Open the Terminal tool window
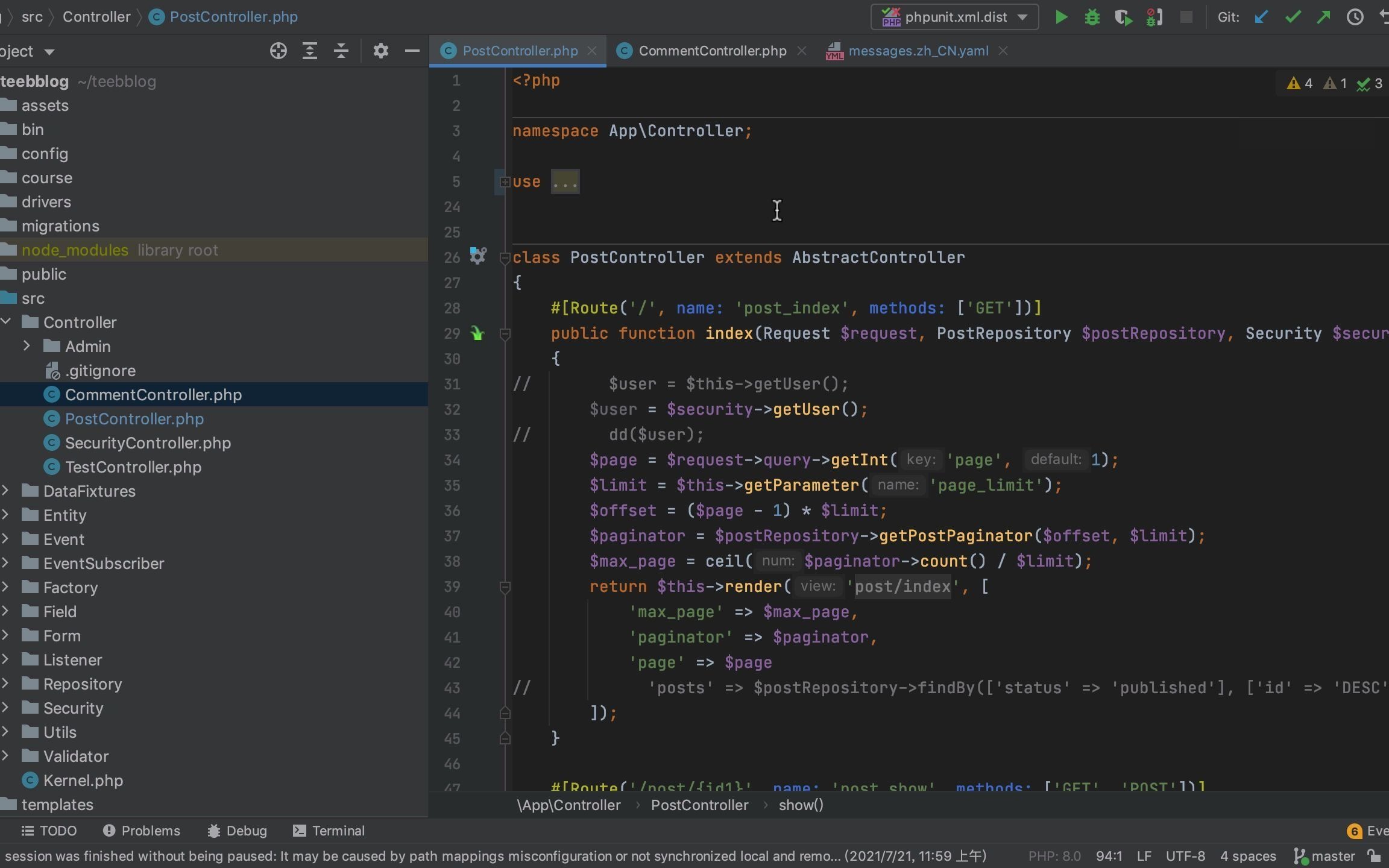1389x868 pixels. (329, 831)
